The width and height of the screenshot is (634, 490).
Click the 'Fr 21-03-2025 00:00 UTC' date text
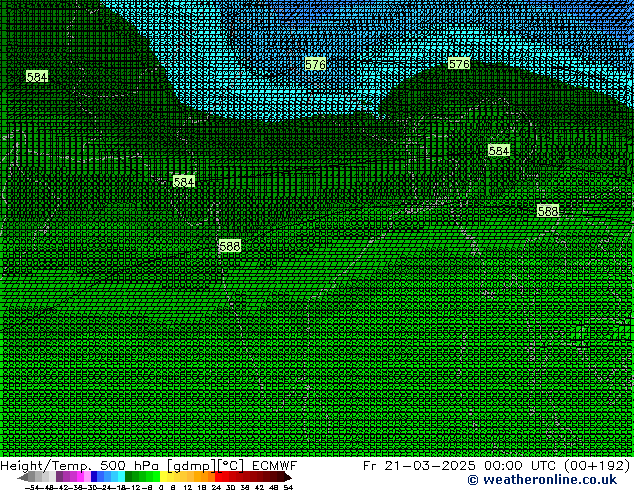[461, 466]
